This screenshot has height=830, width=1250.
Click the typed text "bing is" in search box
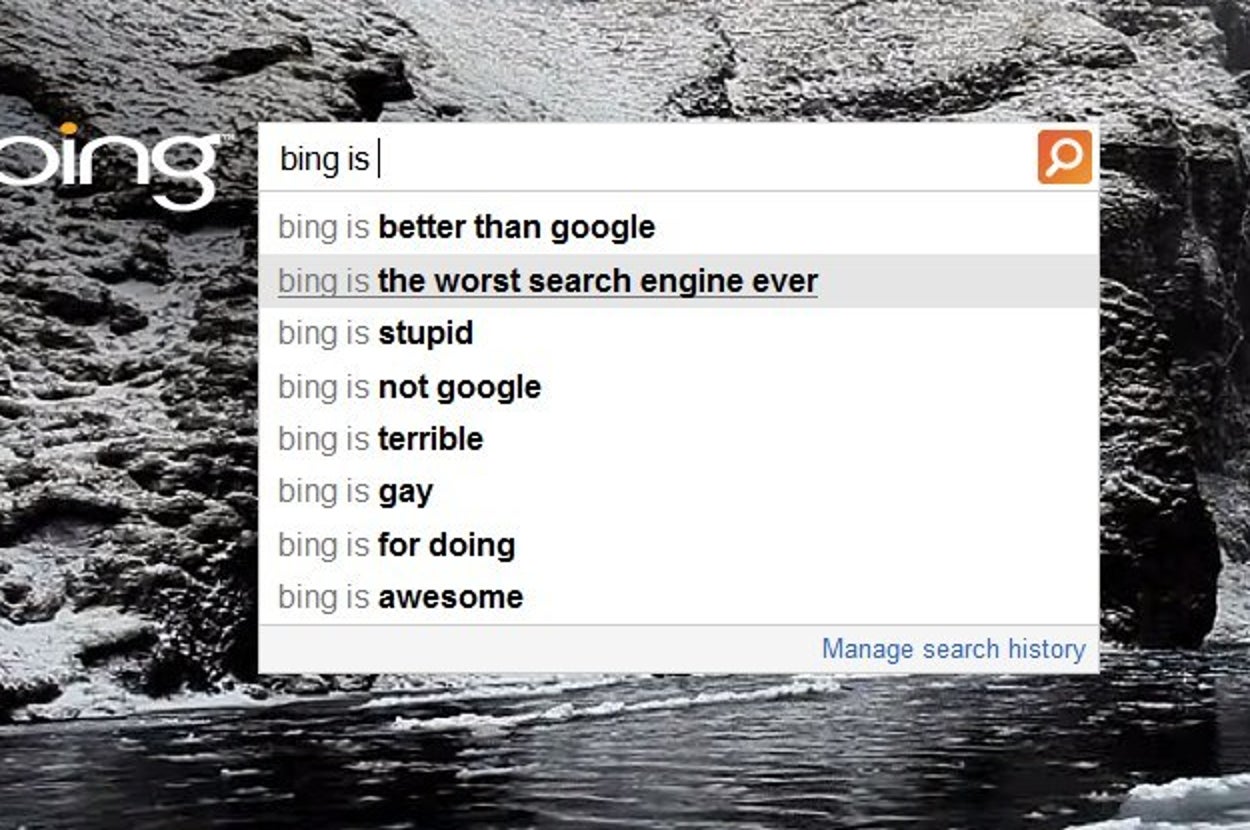pyautogui.click(x=324, y=159)
